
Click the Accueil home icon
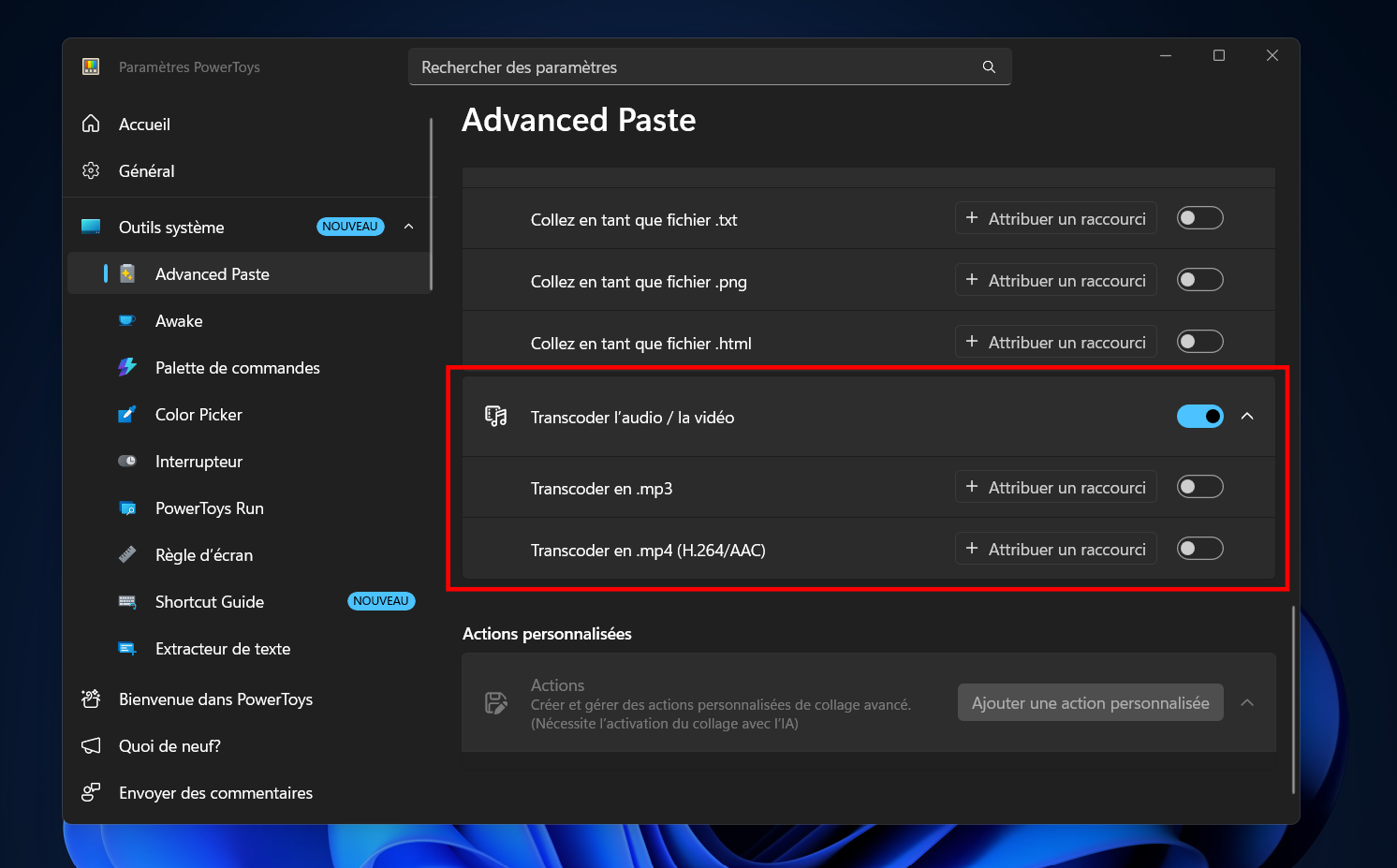point(91,124)
